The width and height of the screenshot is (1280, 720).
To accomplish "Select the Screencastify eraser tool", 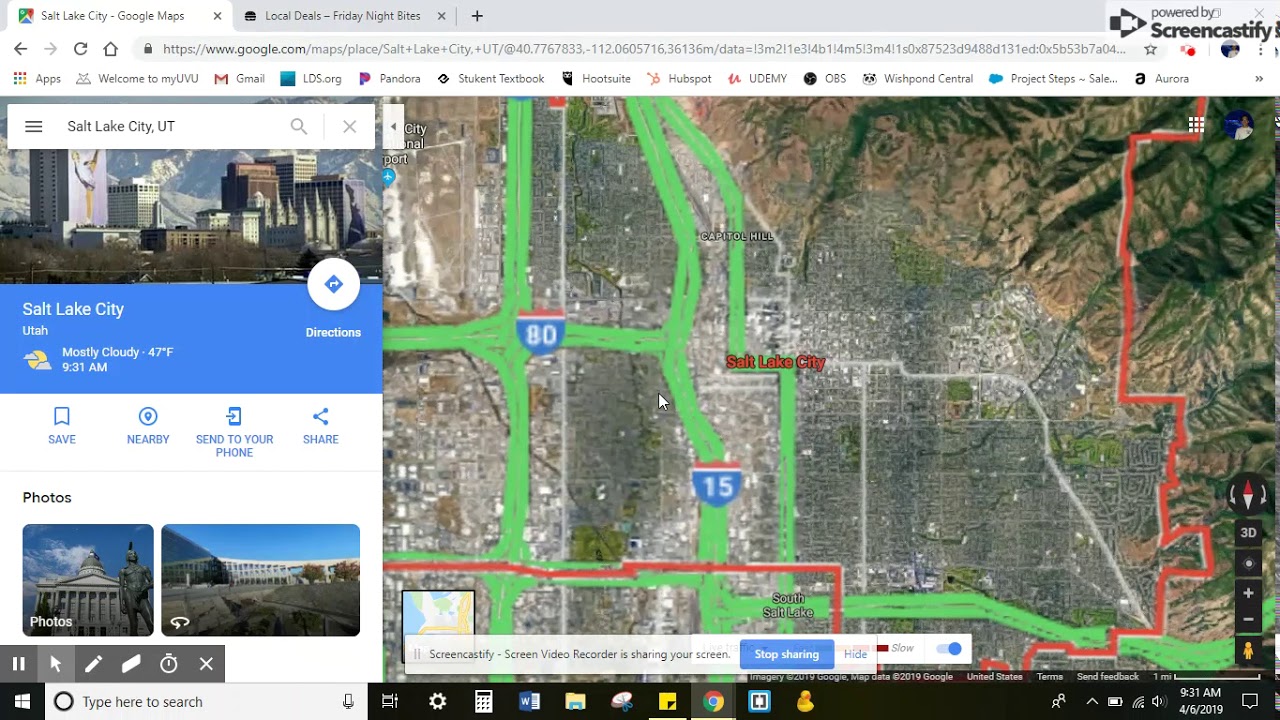I will coord(131,664).
